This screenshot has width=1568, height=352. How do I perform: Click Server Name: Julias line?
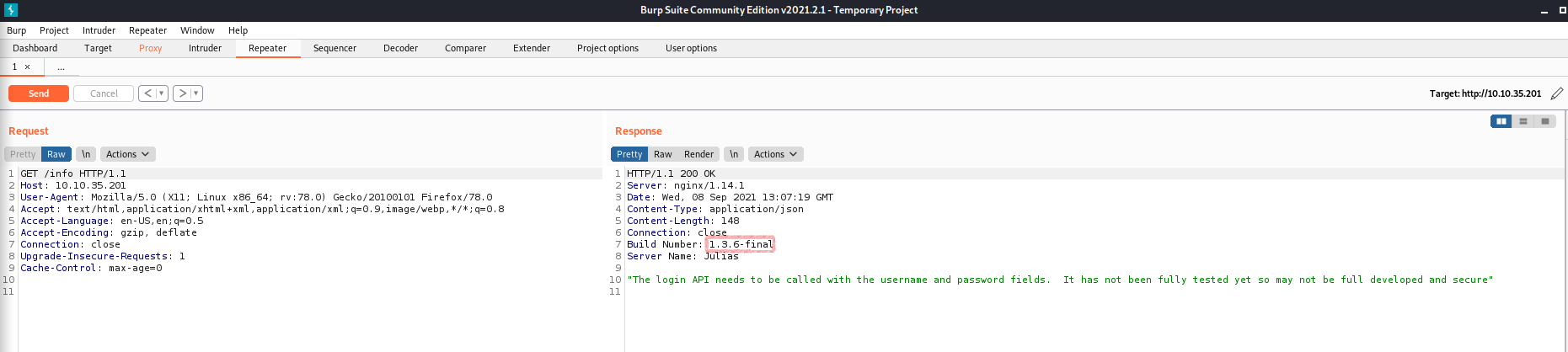point(682,256)
